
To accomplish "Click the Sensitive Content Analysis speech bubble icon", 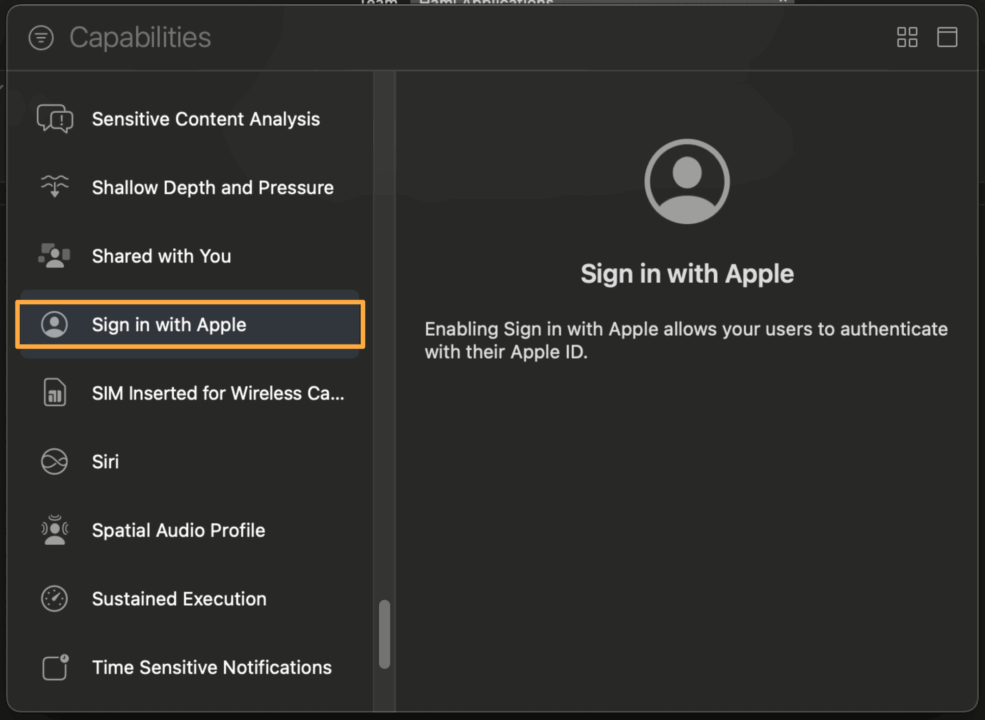I will point(55,119).
